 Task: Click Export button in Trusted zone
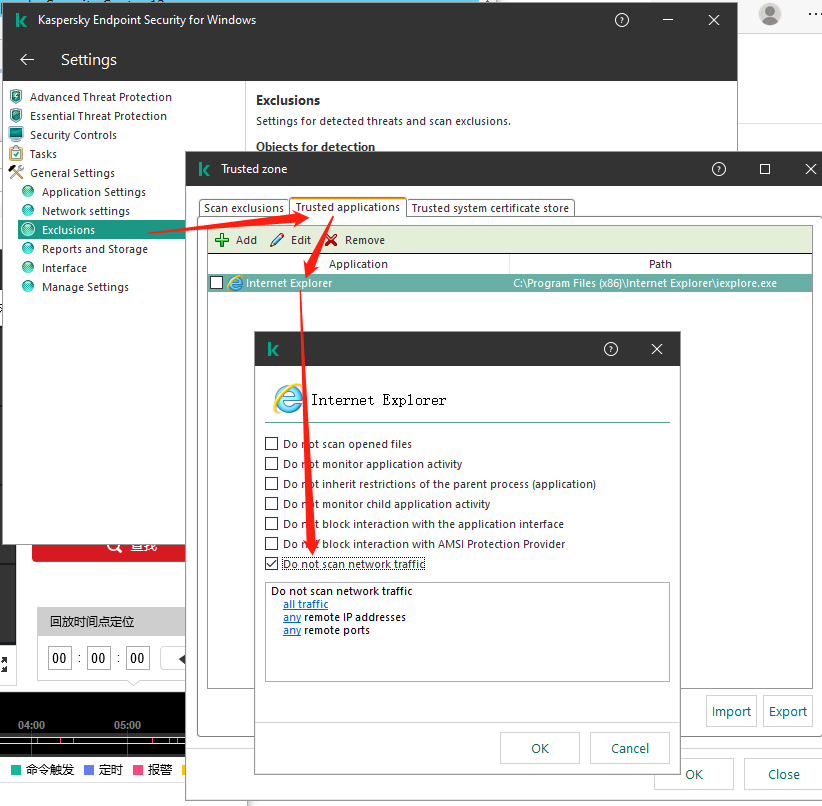[788, 711]
